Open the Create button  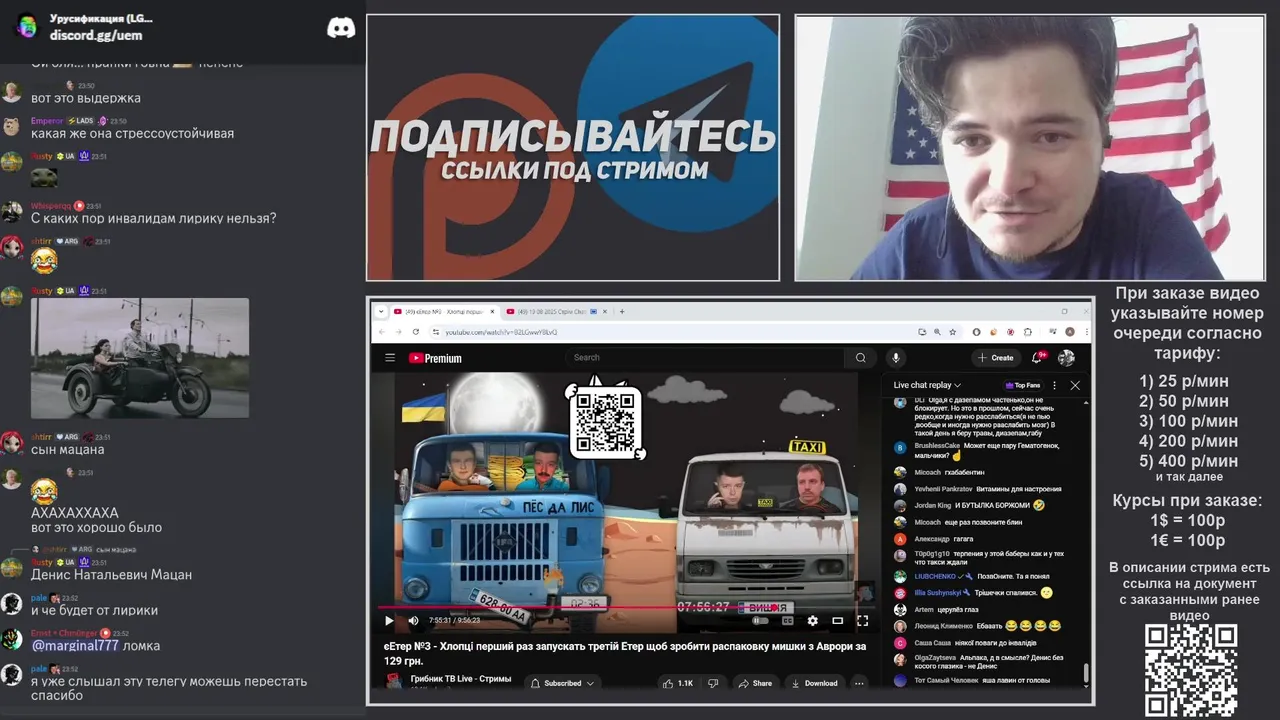point(996,357)
